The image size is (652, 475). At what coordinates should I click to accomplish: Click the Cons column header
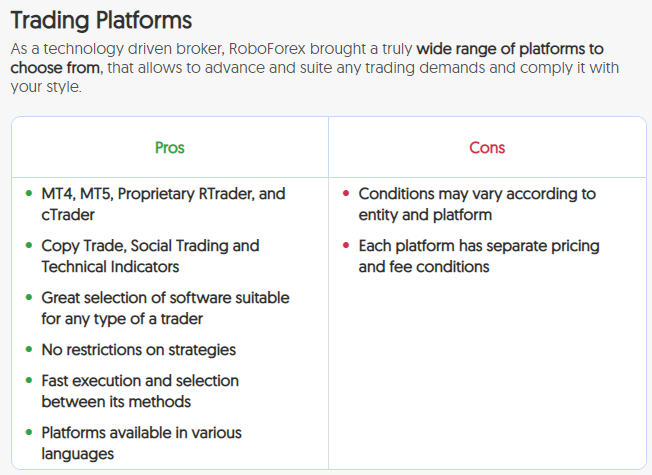[487, 148]
